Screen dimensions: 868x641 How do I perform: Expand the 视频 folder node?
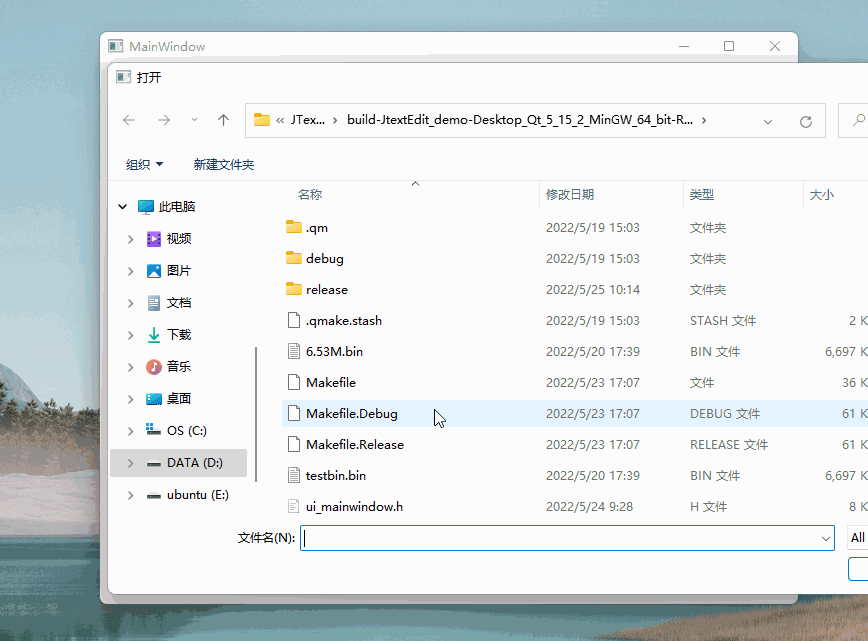[131, 239]
